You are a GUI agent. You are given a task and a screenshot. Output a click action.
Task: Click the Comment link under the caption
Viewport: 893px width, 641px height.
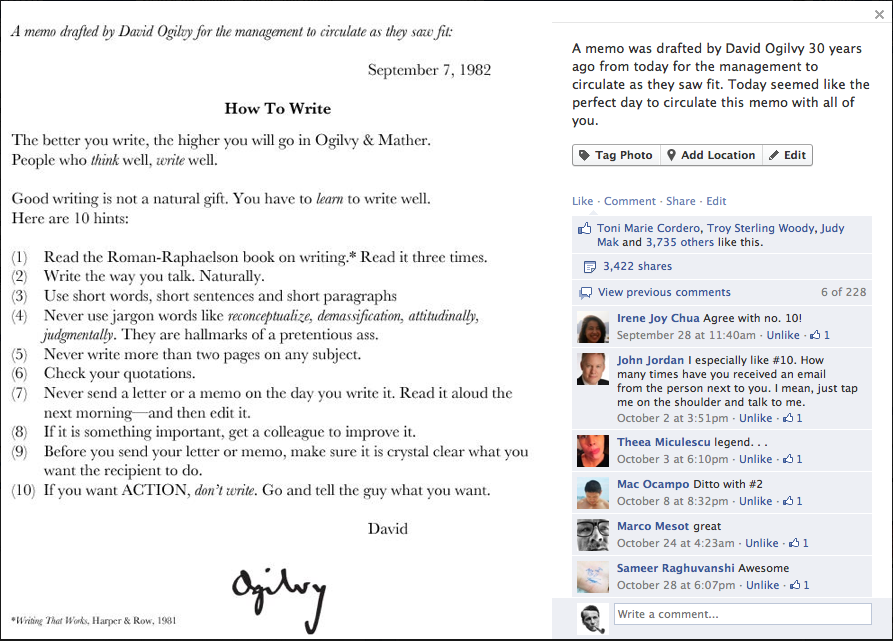(630, 201)
